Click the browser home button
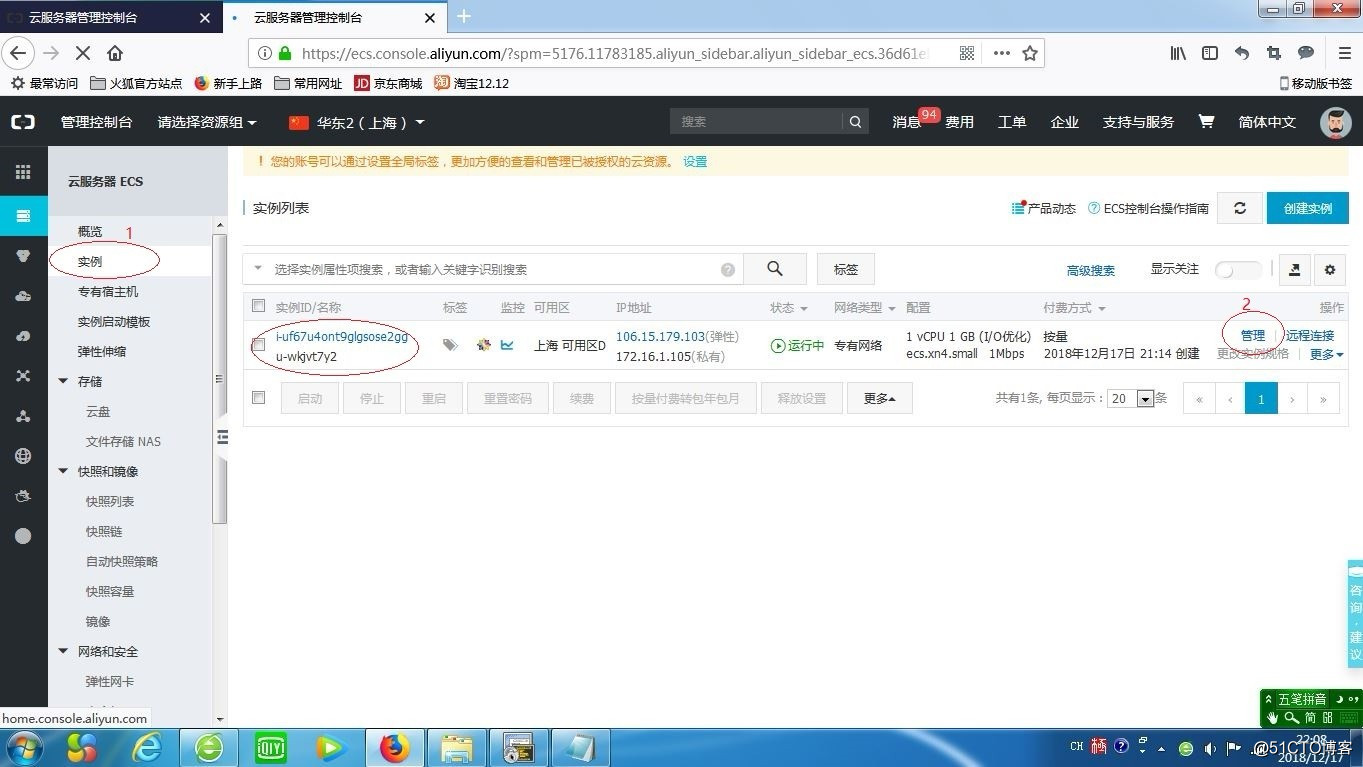Screen dimensions: 1363x767 pos(115,53)
